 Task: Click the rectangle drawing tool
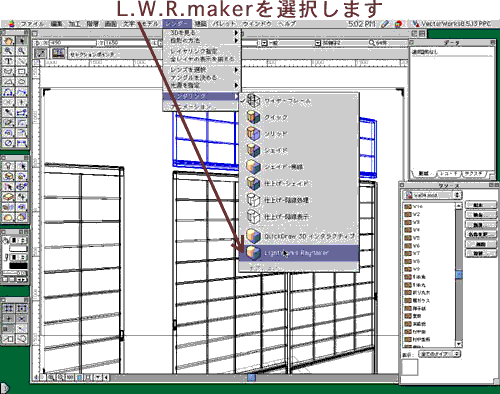(x=22, y=72)
